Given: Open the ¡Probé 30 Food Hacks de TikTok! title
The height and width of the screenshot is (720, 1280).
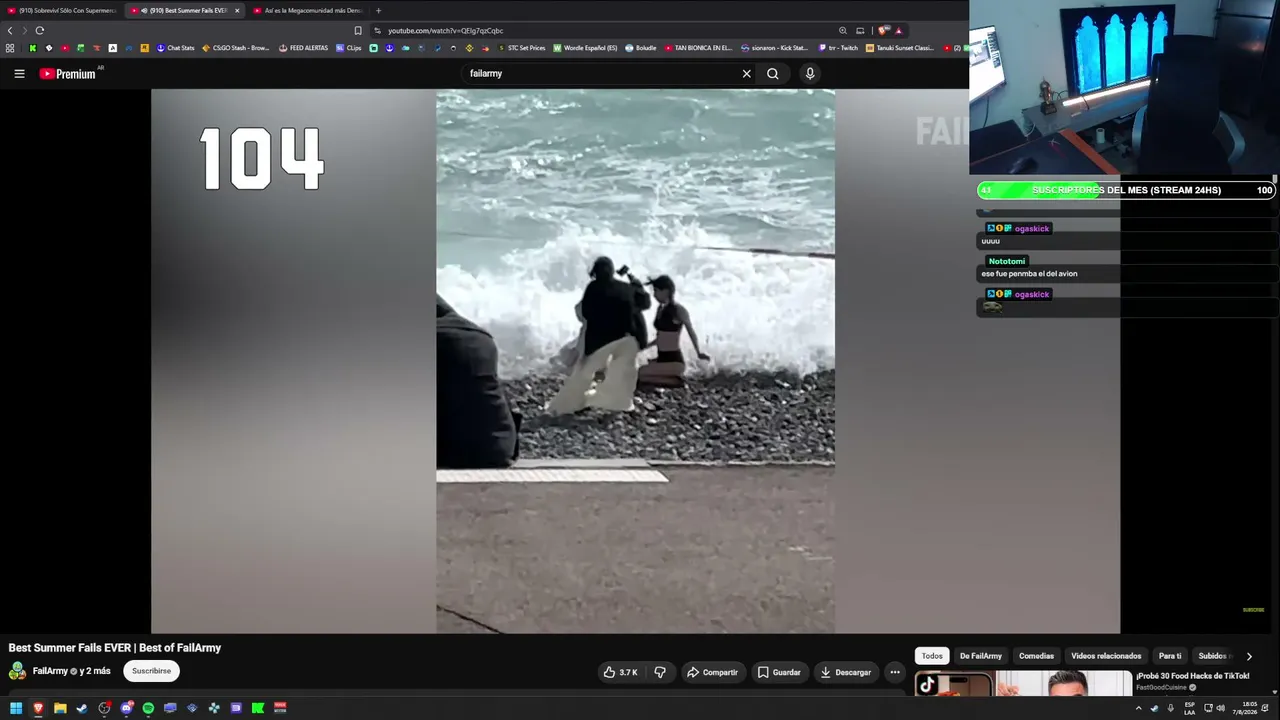Looking at the screenshot, I should pos(1192,676).
